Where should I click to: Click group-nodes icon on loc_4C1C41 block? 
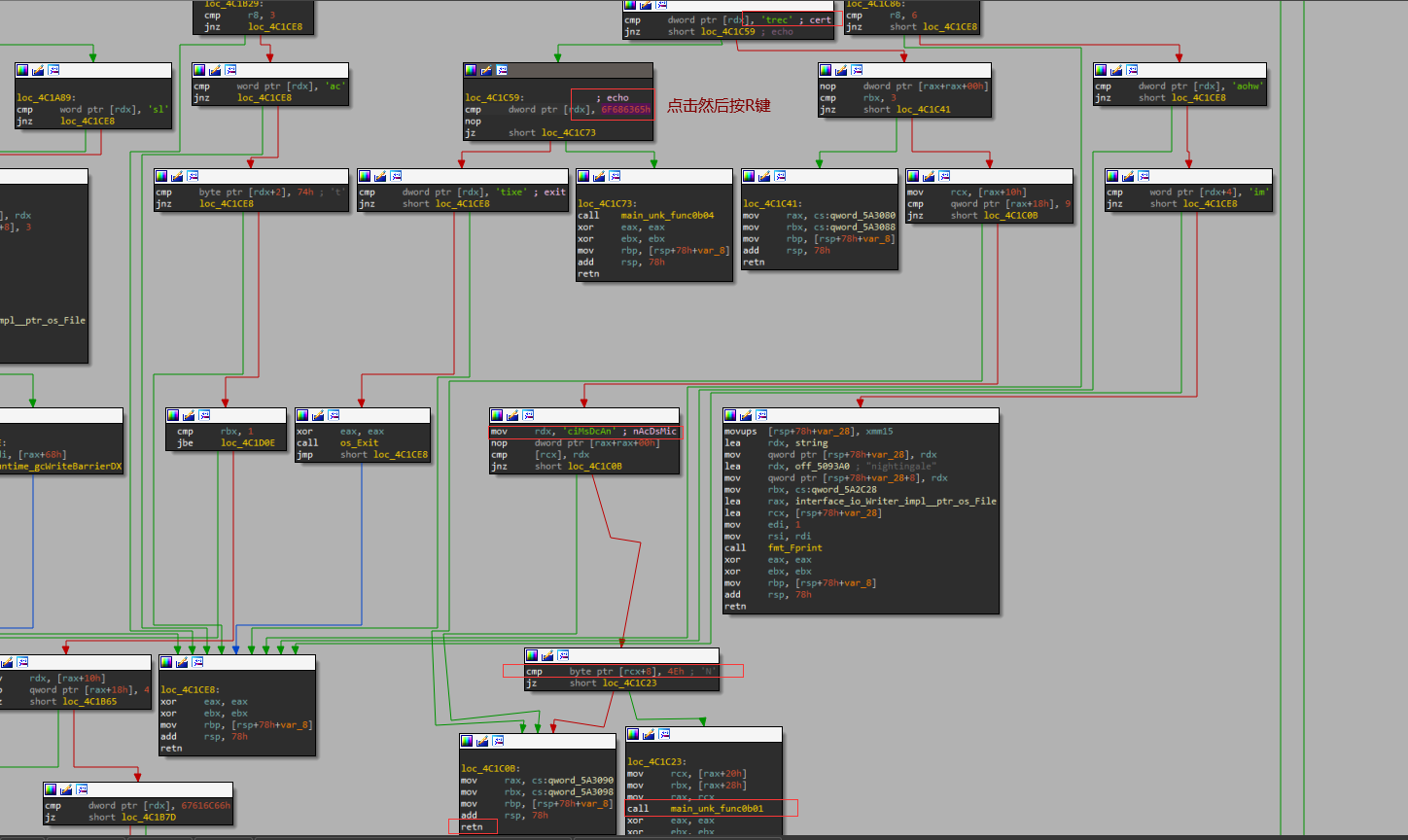pyautogui.click(x=780, y=176)
